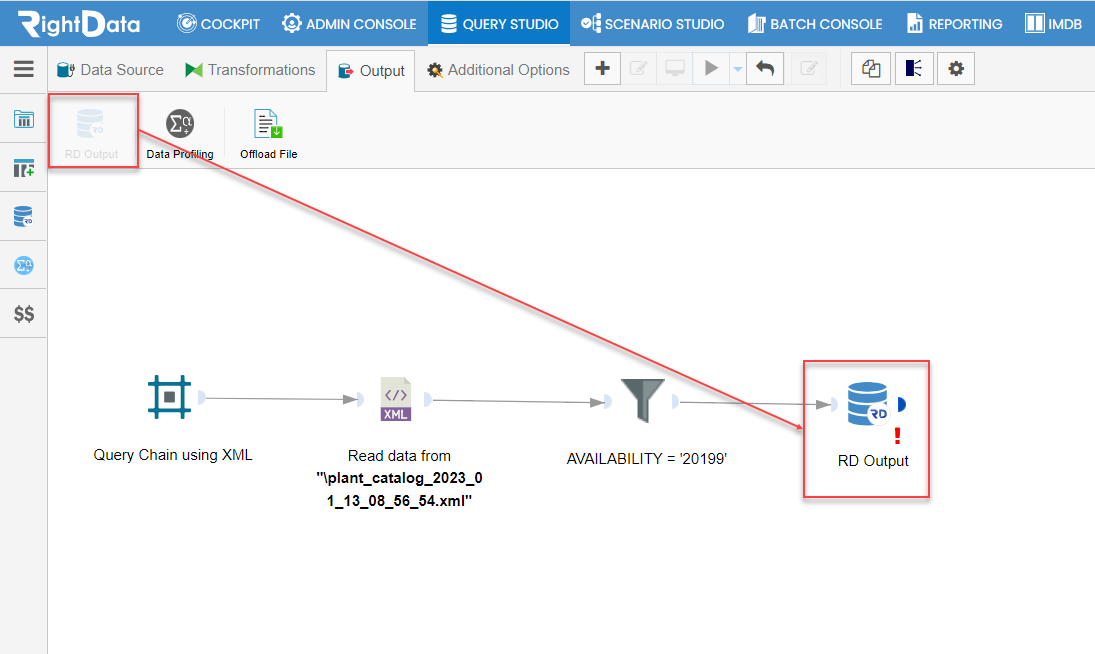Click the RD Output ribbon icon
Viewport: 1095px width, 654px height.
click(x=92, y=125)
